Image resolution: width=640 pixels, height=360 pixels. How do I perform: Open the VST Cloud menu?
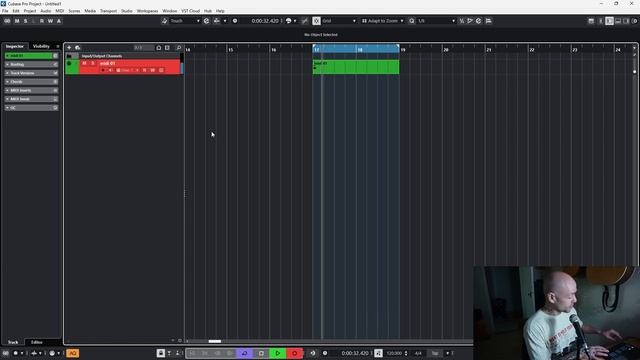(190, 11)
